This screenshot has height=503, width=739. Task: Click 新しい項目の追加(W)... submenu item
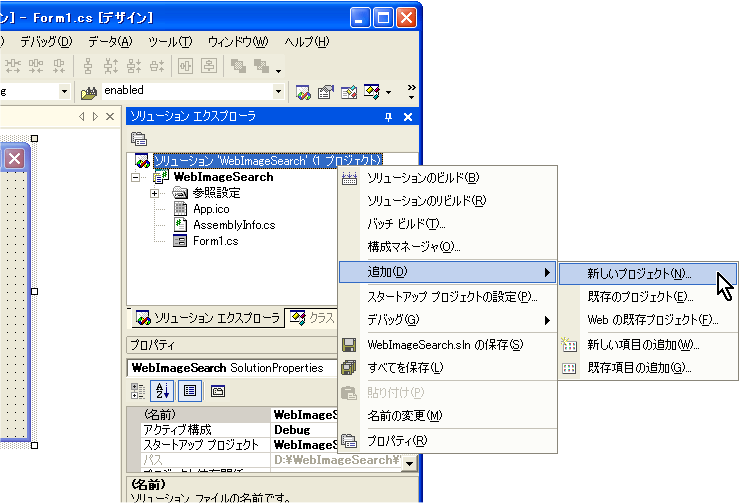(648, 345)
